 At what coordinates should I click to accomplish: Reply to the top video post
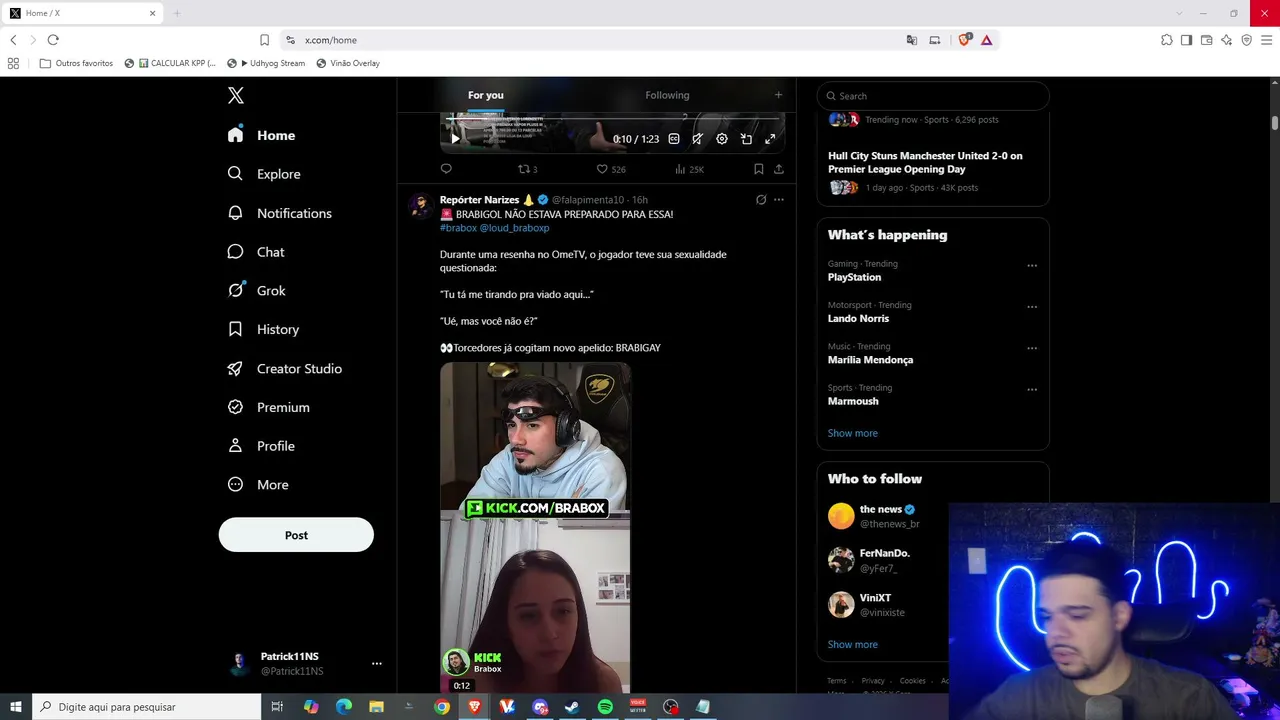[446, 169]
